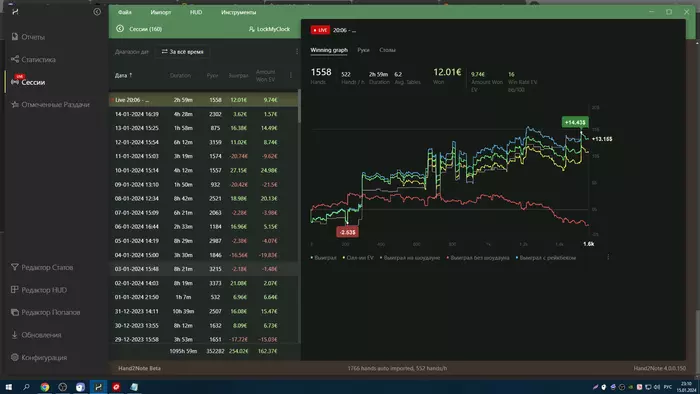This screenshot has height=394, width=700.
Task: Select session 10-01-2024 15:14
Action: 203,170
